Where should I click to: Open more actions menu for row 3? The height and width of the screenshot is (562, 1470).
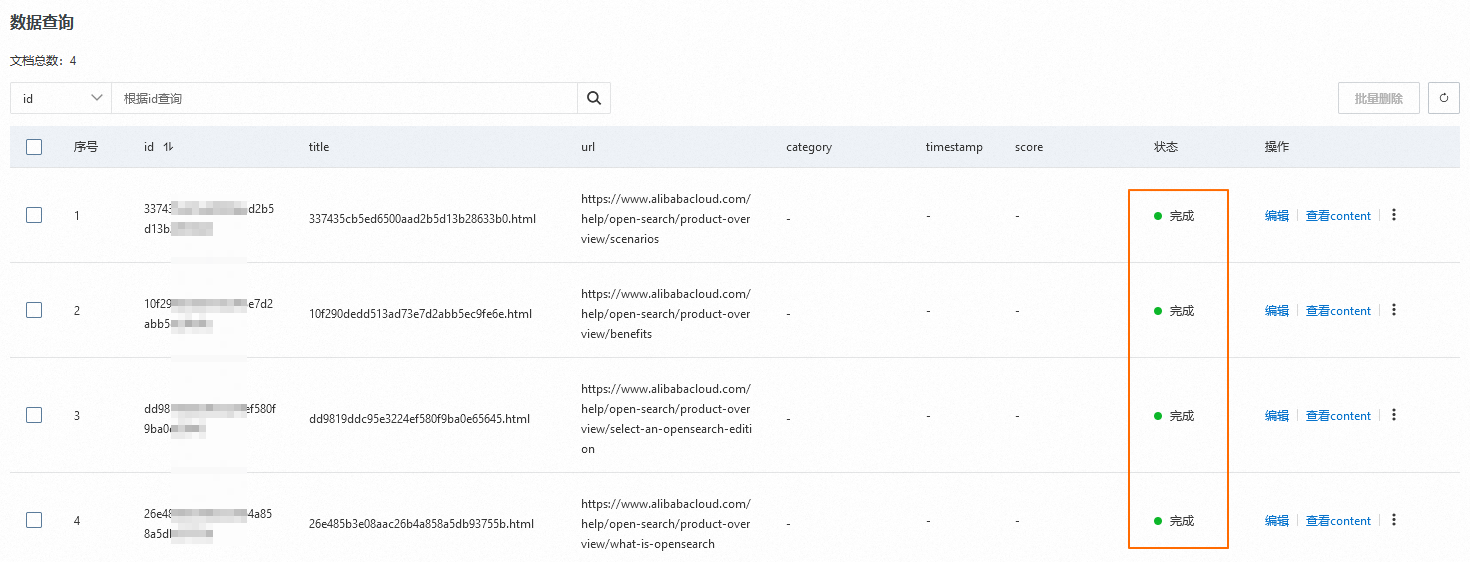click(x=1394, y=415)
